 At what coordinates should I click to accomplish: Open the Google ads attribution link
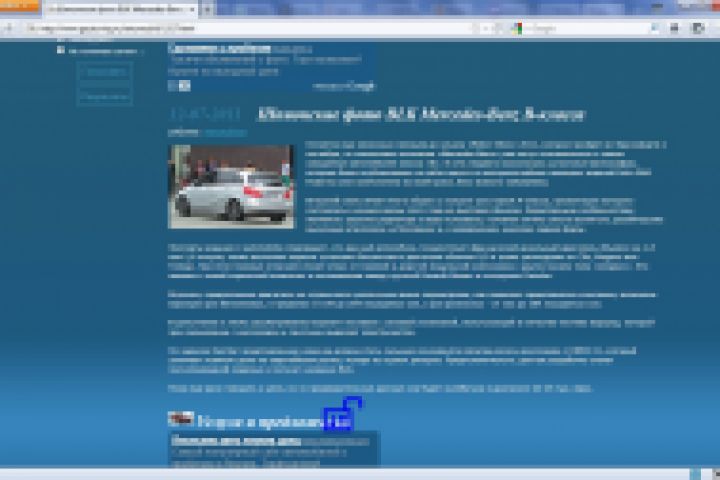pos(344,86)
